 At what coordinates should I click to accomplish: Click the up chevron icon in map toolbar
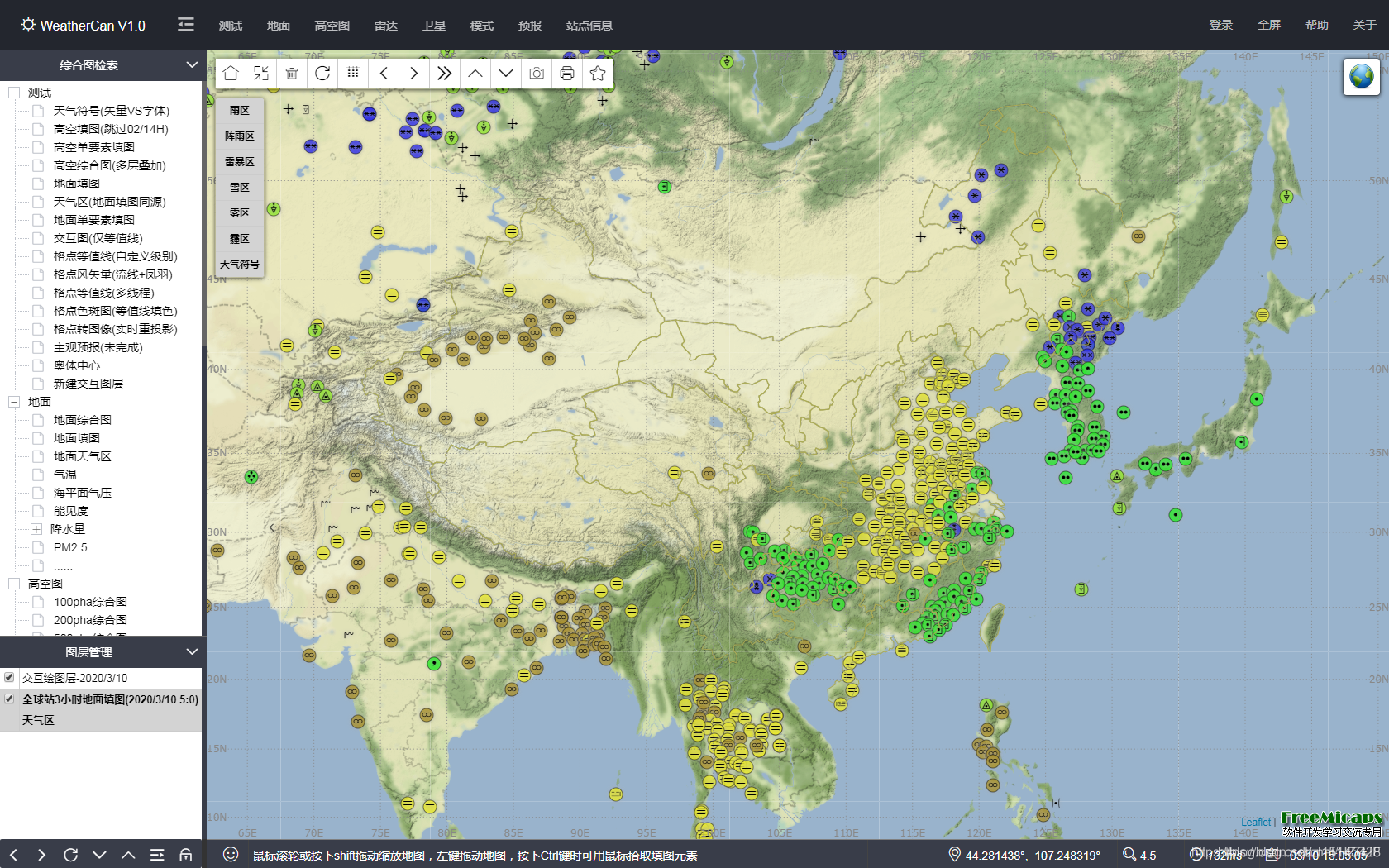point(475,74)
